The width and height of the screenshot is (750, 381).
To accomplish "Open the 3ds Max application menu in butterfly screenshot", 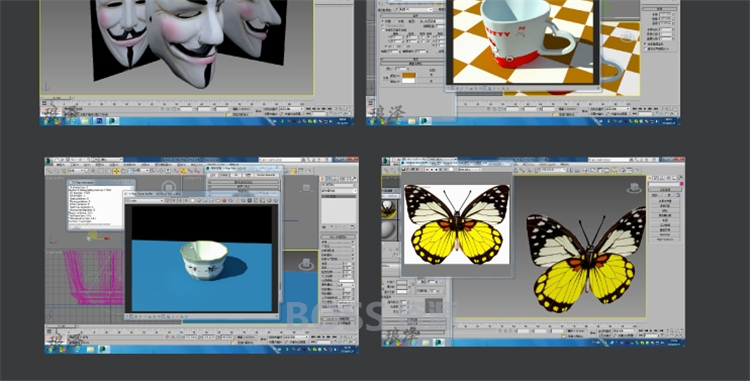I will tap(386, 161).
